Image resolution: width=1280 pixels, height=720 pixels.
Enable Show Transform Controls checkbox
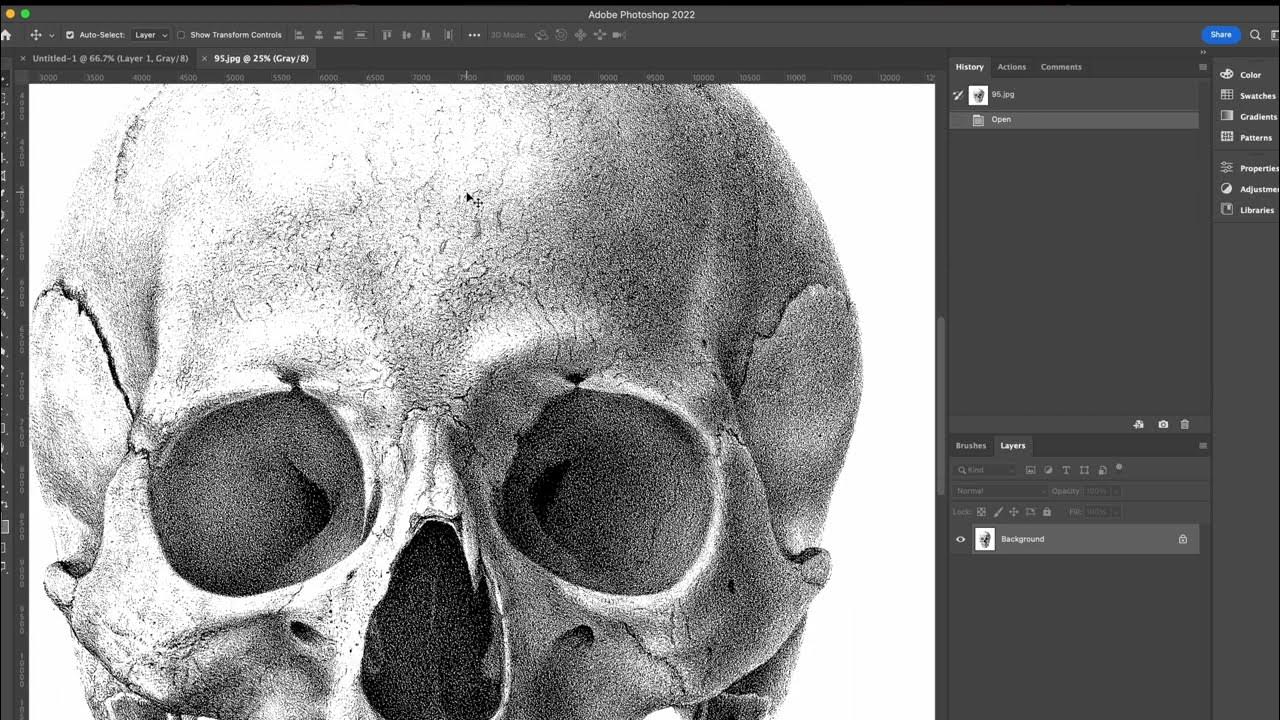tap(181, 35)
